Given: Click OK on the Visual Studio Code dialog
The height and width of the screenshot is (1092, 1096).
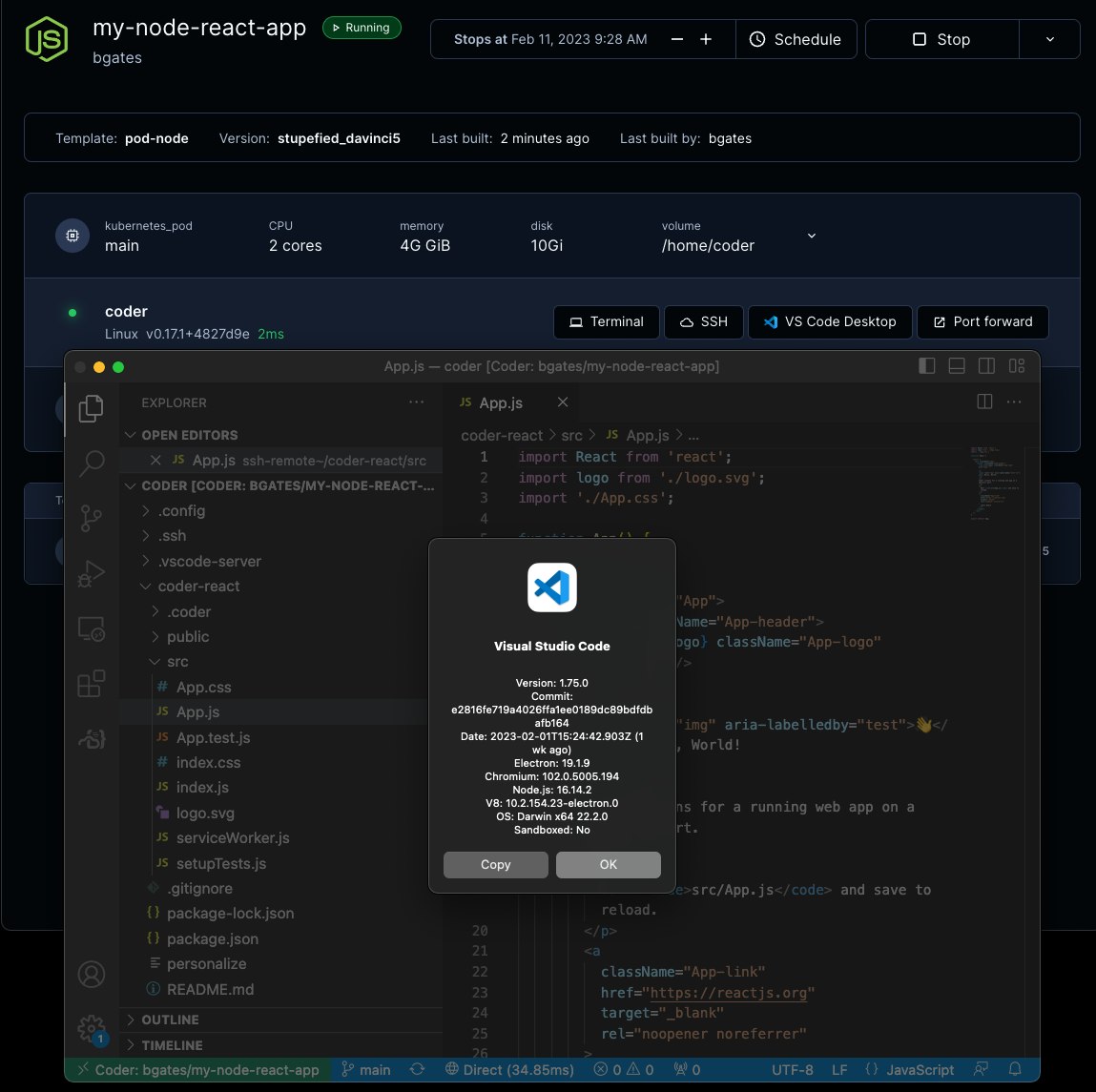Looking at the screenshot, I should coord(608,864).
